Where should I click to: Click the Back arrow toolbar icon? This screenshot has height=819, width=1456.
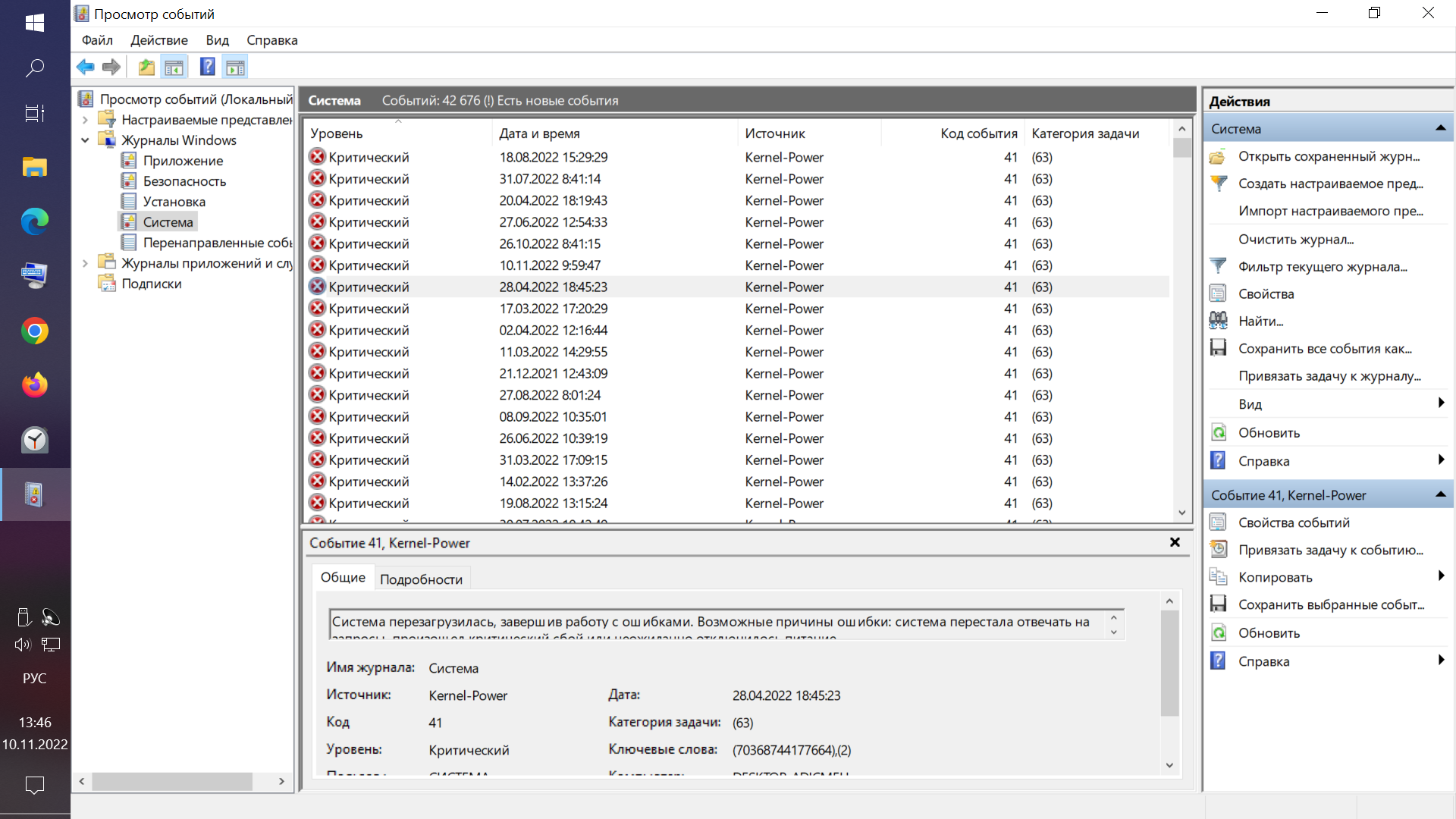(85, 67)
